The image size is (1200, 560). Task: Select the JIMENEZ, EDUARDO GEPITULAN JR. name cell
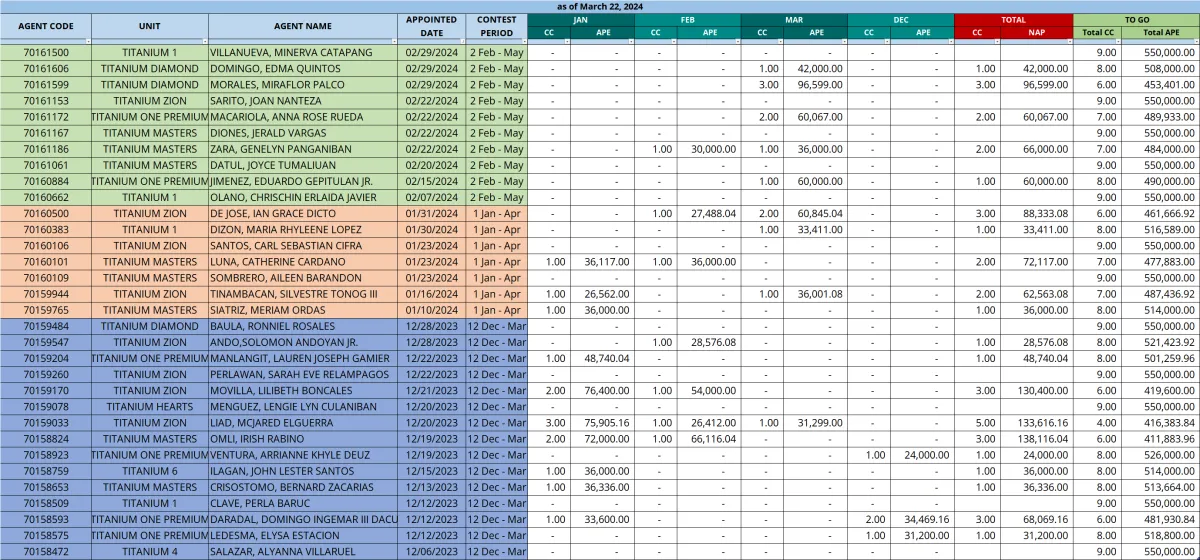tap(304, 181)
